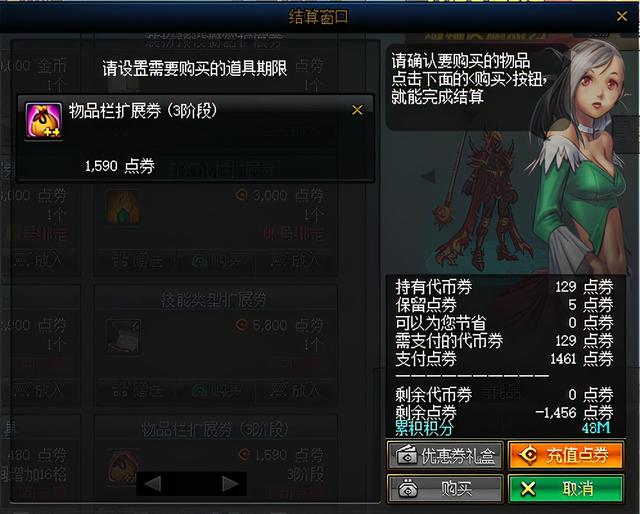640x514 pixels.
Task: Click 充值点券 to recharge points
Action: 566,454
